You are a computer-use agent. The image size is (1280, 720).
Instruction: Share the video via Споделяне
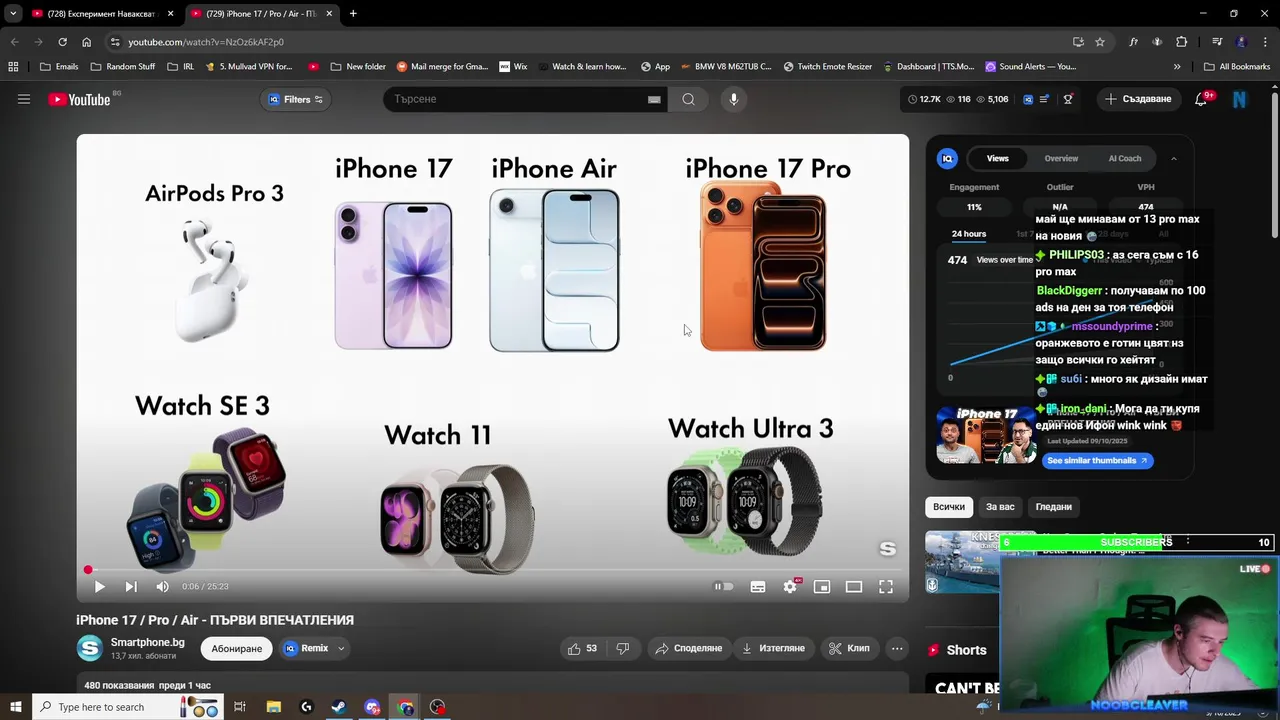tap(688, 648)
